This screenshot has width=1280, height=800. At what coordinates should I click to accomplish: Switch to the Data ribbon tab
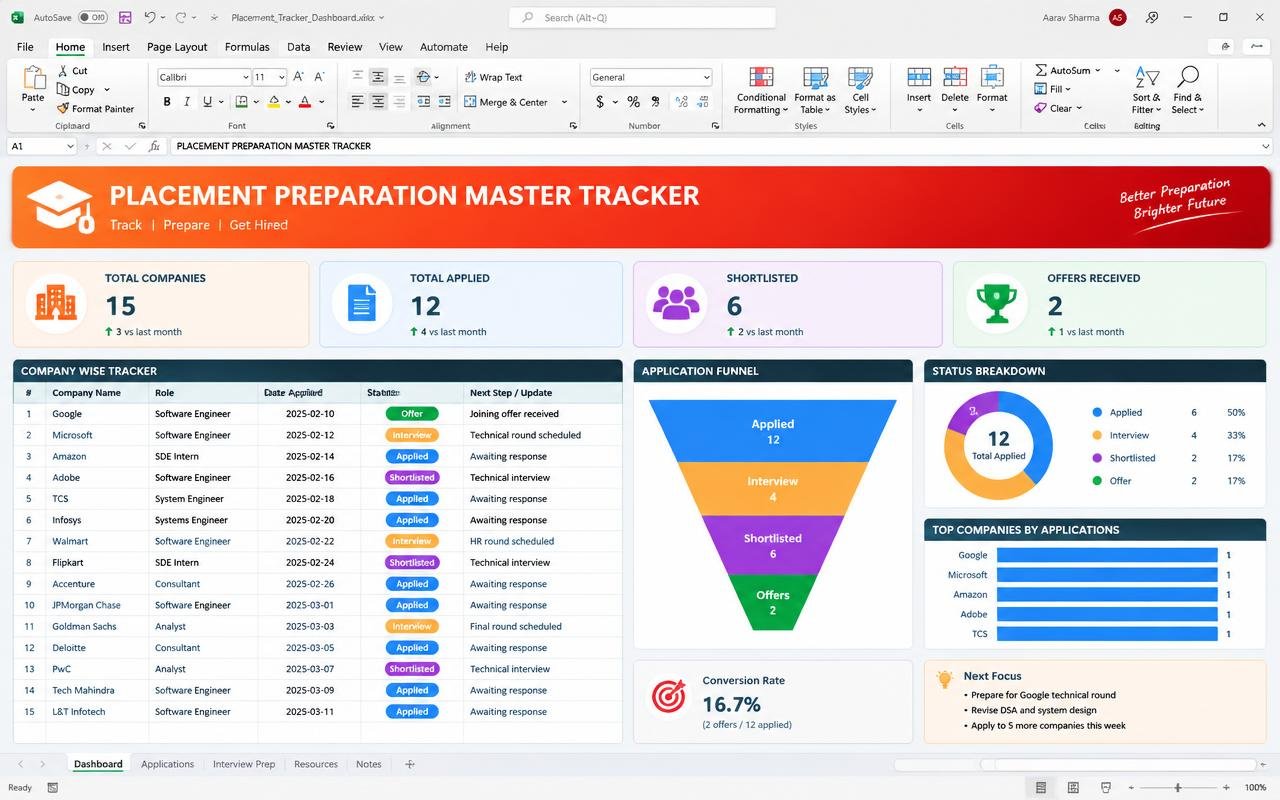[298, 47]
